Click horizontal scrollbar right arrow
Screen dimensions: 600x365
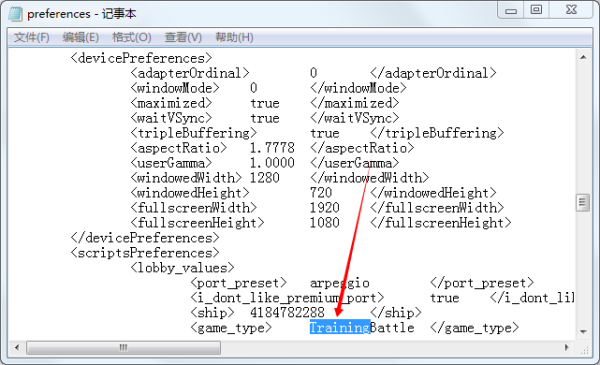(567, 348)
